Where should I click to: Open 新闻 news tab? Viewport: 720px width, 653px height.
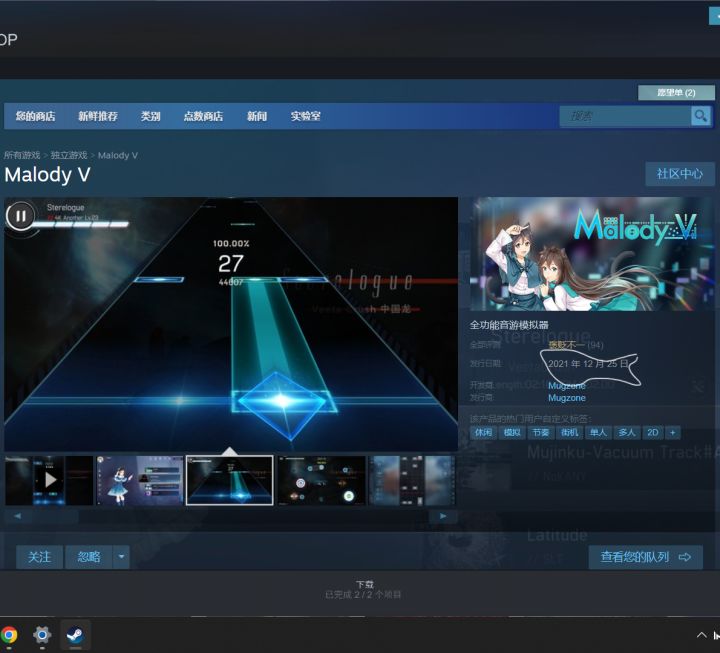click(257, 116)
